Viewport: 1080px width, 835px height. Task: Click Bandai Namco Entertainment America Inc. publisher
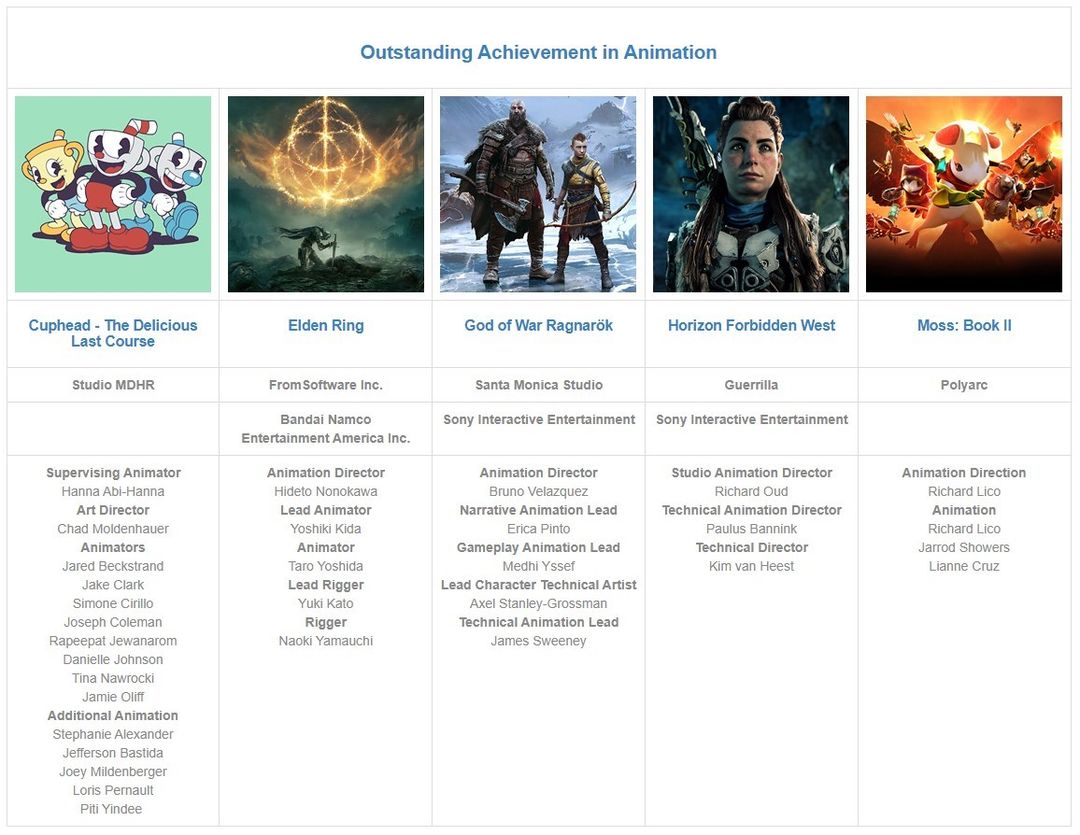coord(326,429)
